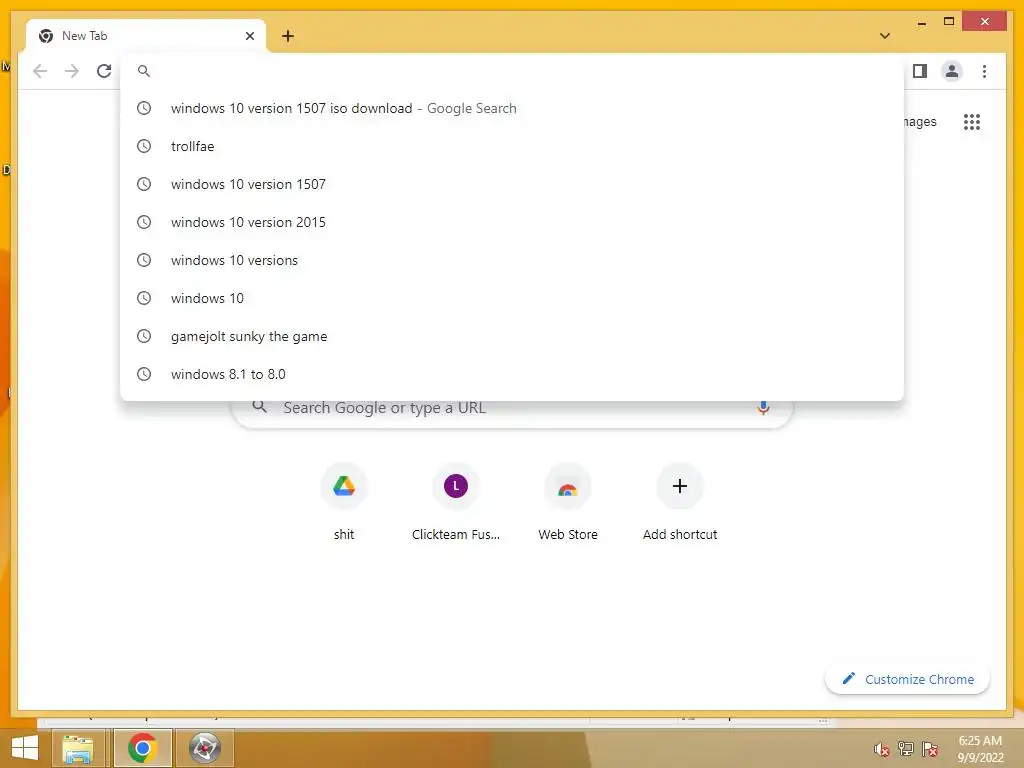The height and width of the screenshot is (768, 1024).
Task: Open the tab search dropdown chevron
Action: point(884,36)
